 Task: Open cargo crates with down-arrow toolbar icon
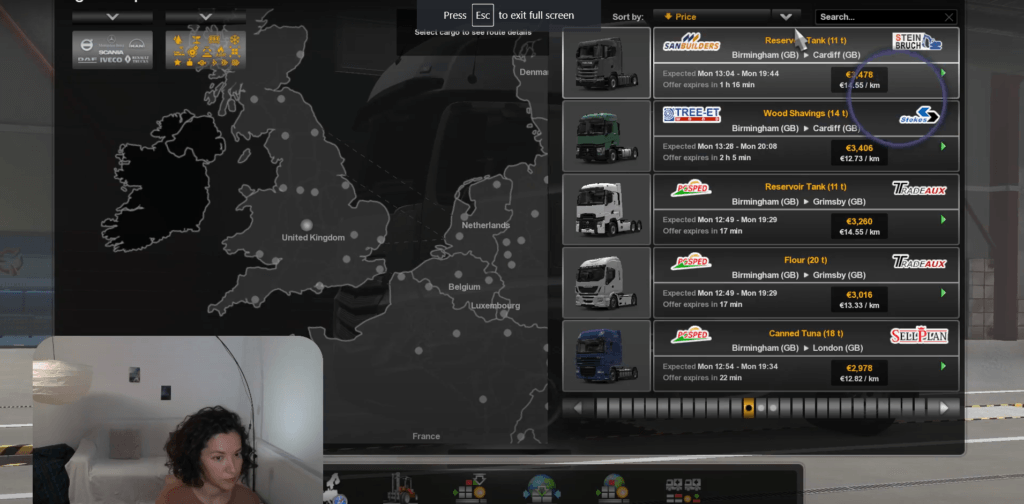click(471, 490)
